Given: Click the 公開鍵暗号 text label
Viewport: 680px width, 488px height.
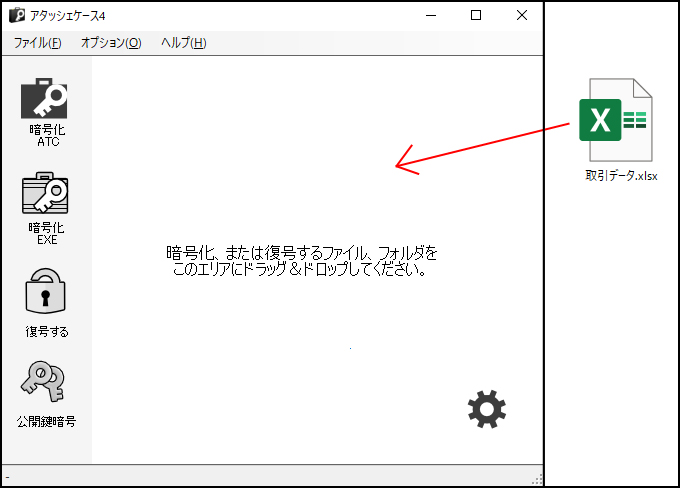Looking at the screenshot, I should pos(46,421).
